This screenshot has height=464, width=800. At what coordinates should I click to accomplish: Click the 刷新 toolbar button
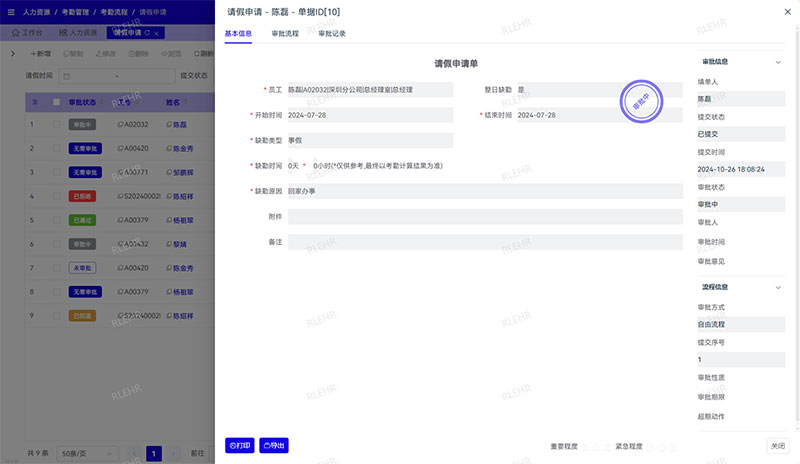point(204,54)
